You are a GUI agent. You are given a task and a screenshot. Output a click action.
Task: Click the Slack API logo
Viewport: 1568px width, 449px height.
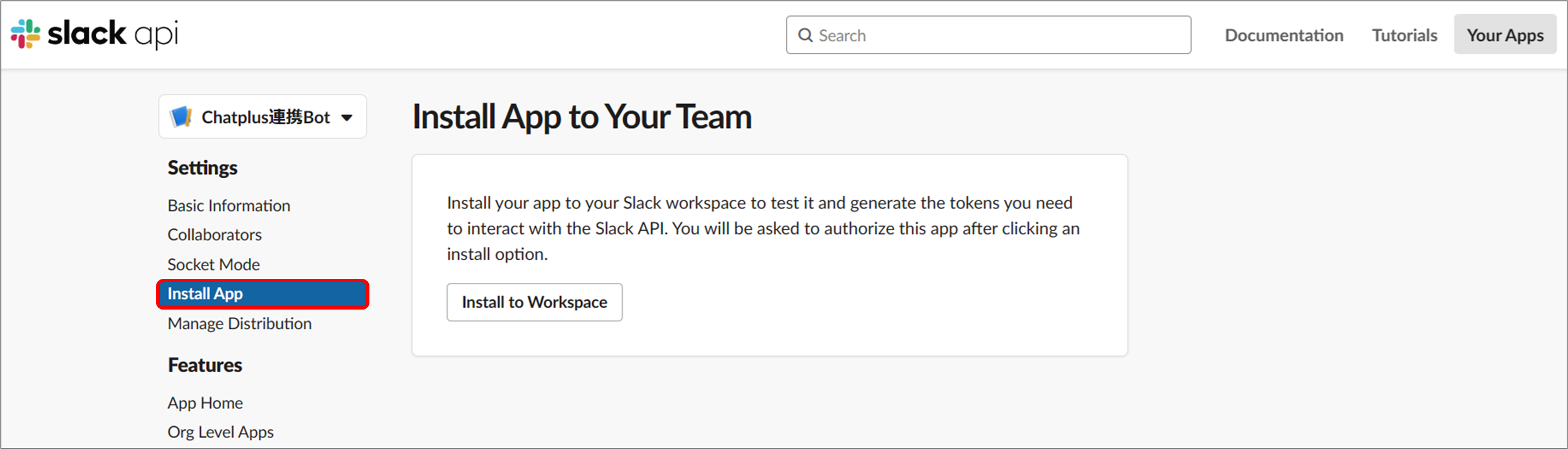tap(94, 34)
